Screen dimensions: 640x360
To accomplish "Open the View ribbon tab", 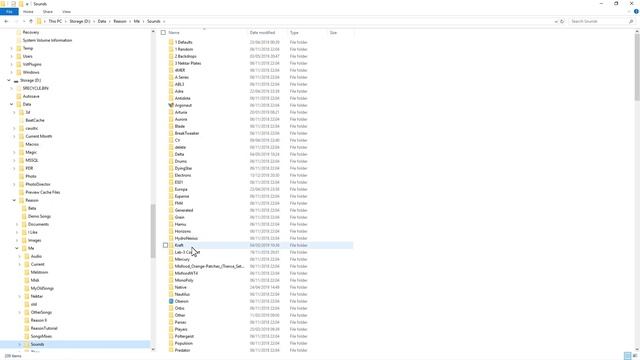I will (x=66, y=11).
